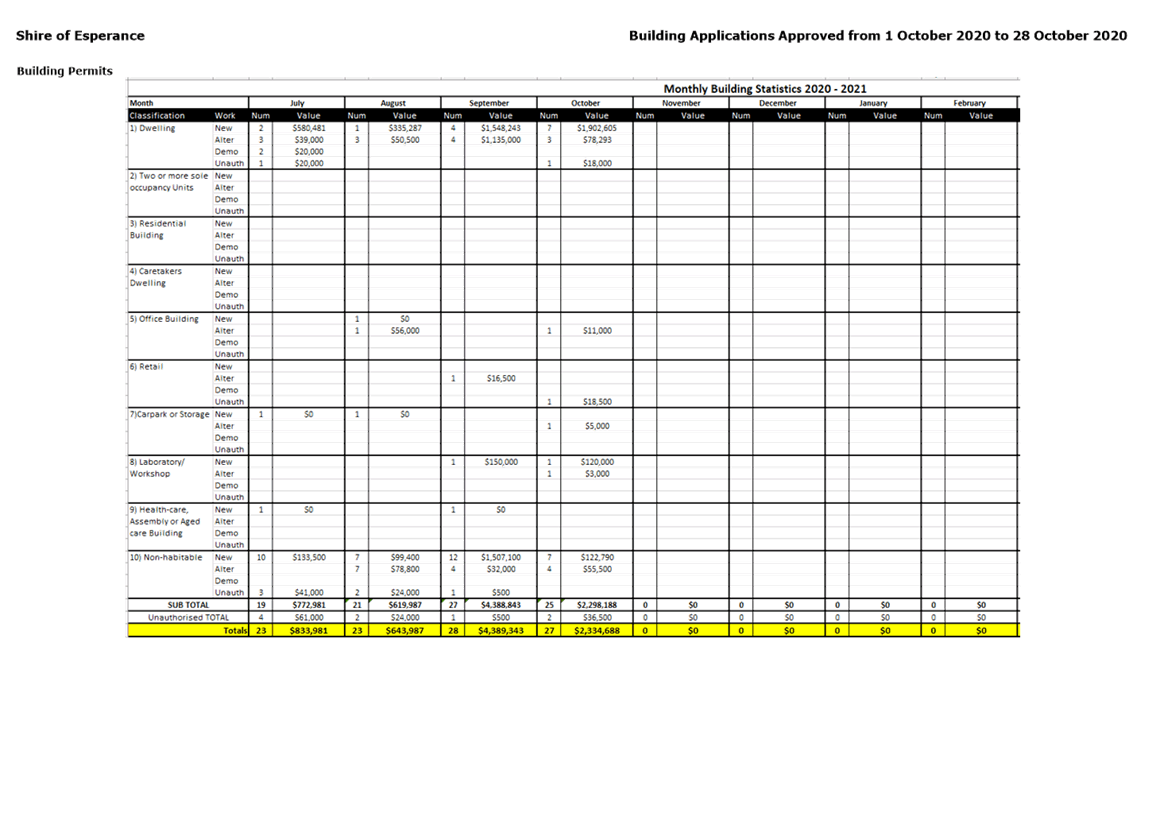
Task: Select the September value $1,135,000
Action: point(501,140)
